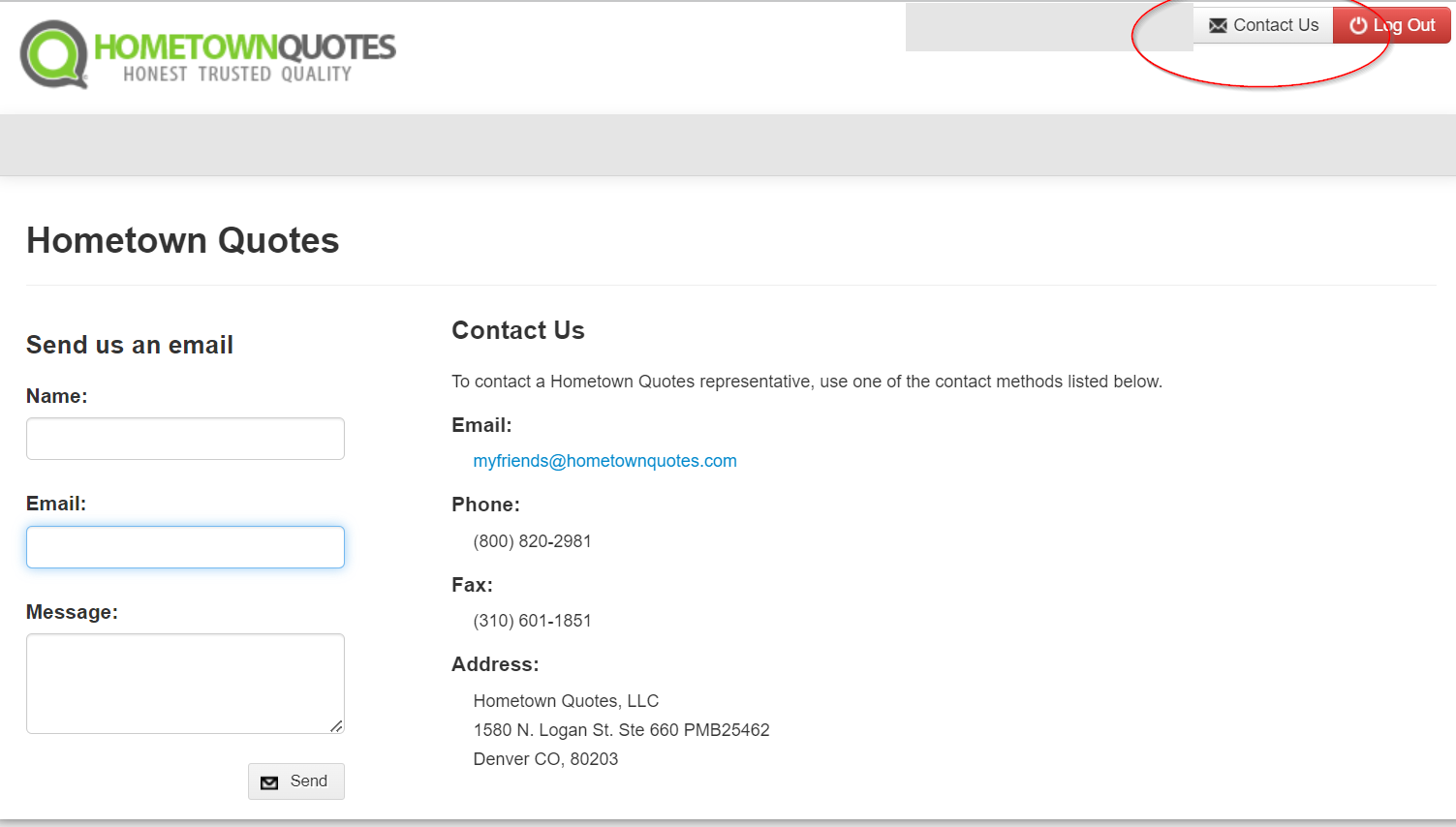This screenshot has height=827, width=1456.
Task: Click the fax number (310) 601-1851
Action: pyautogui.click(x=532, y=621)
